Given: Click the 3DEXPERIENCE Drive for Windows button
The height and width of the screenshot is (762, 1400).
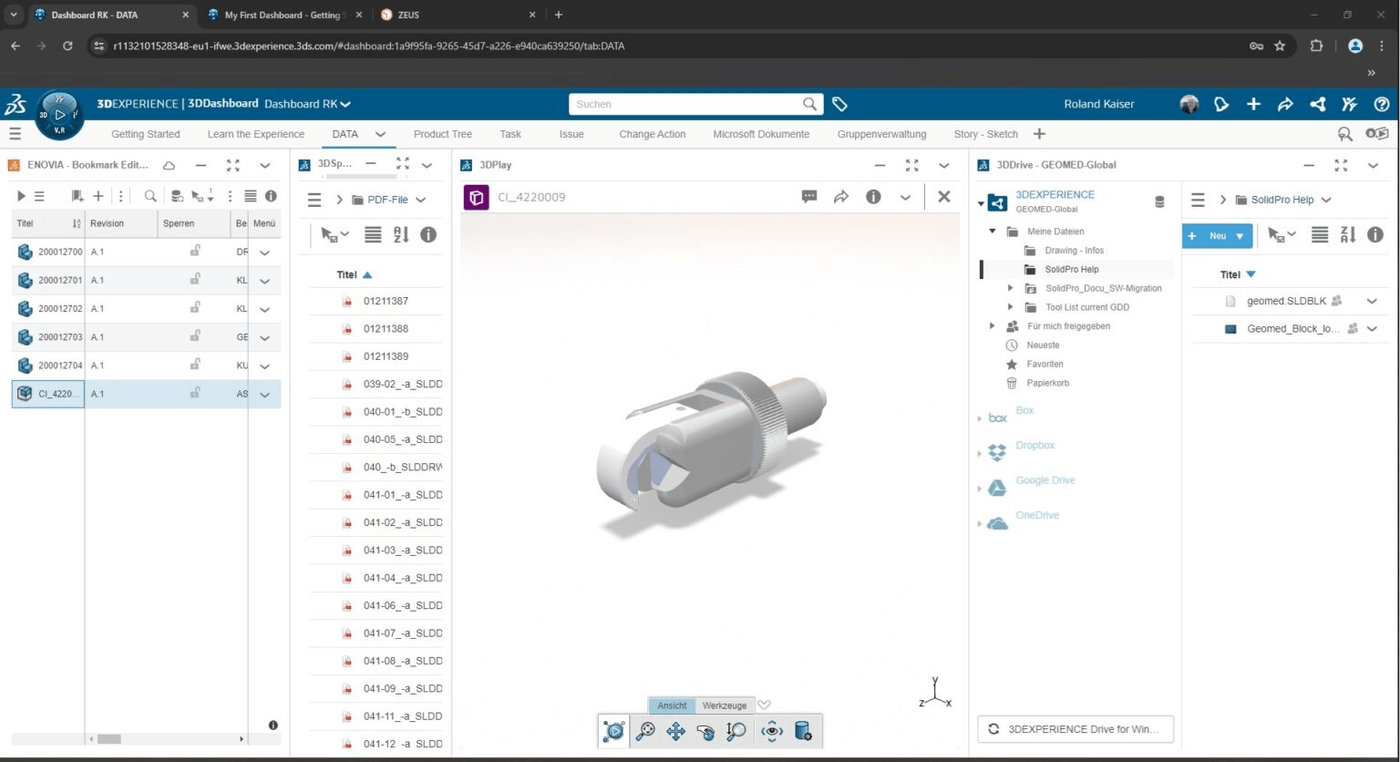Looking at the screenshot, I should (1075, 729).
